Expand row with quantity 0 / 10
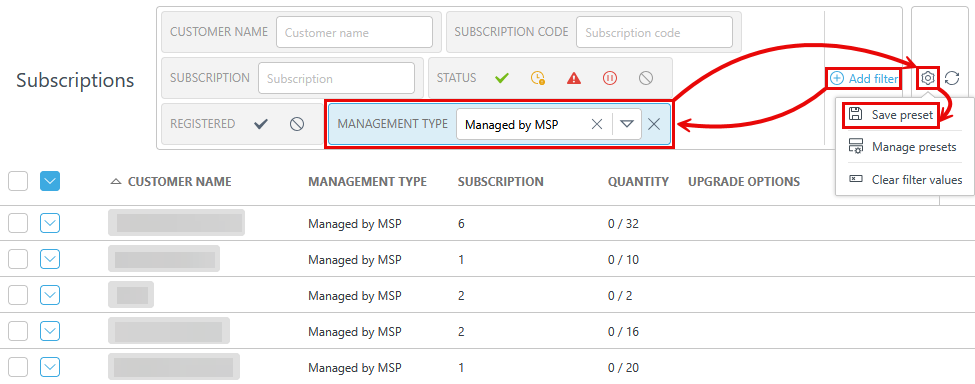The width and height of the screenshot is (975, 384). tap(50, 259)
